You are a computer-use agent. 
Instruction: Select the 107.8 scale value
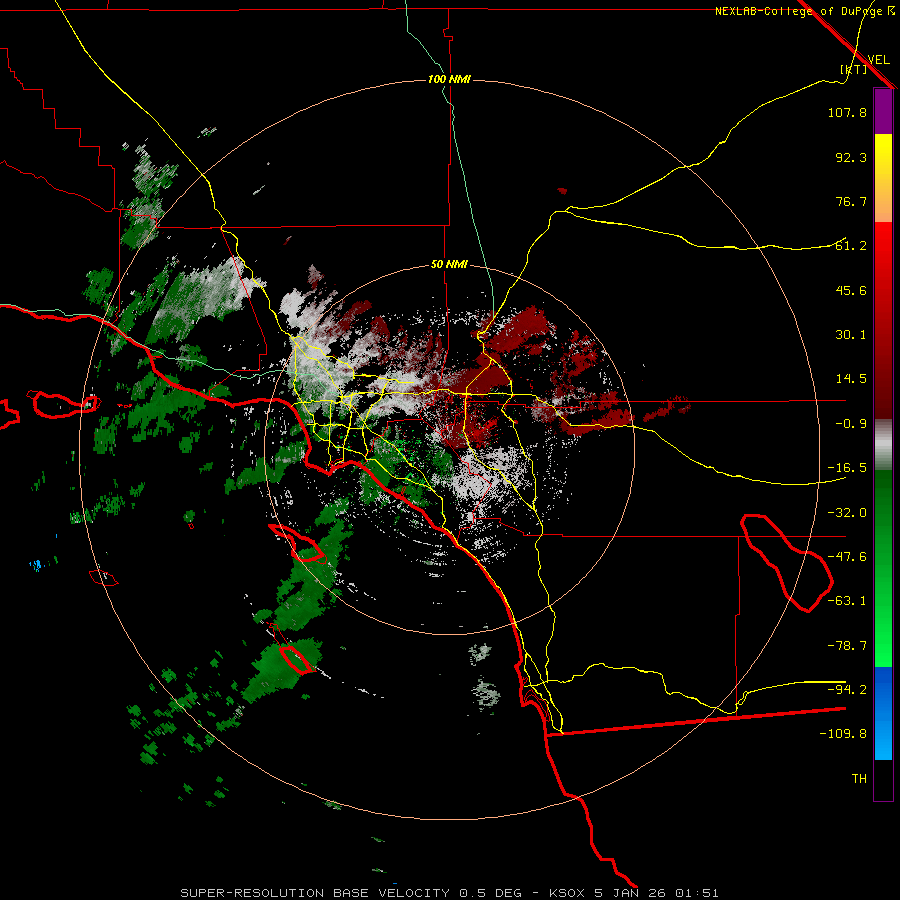click(x=847, y=112)
